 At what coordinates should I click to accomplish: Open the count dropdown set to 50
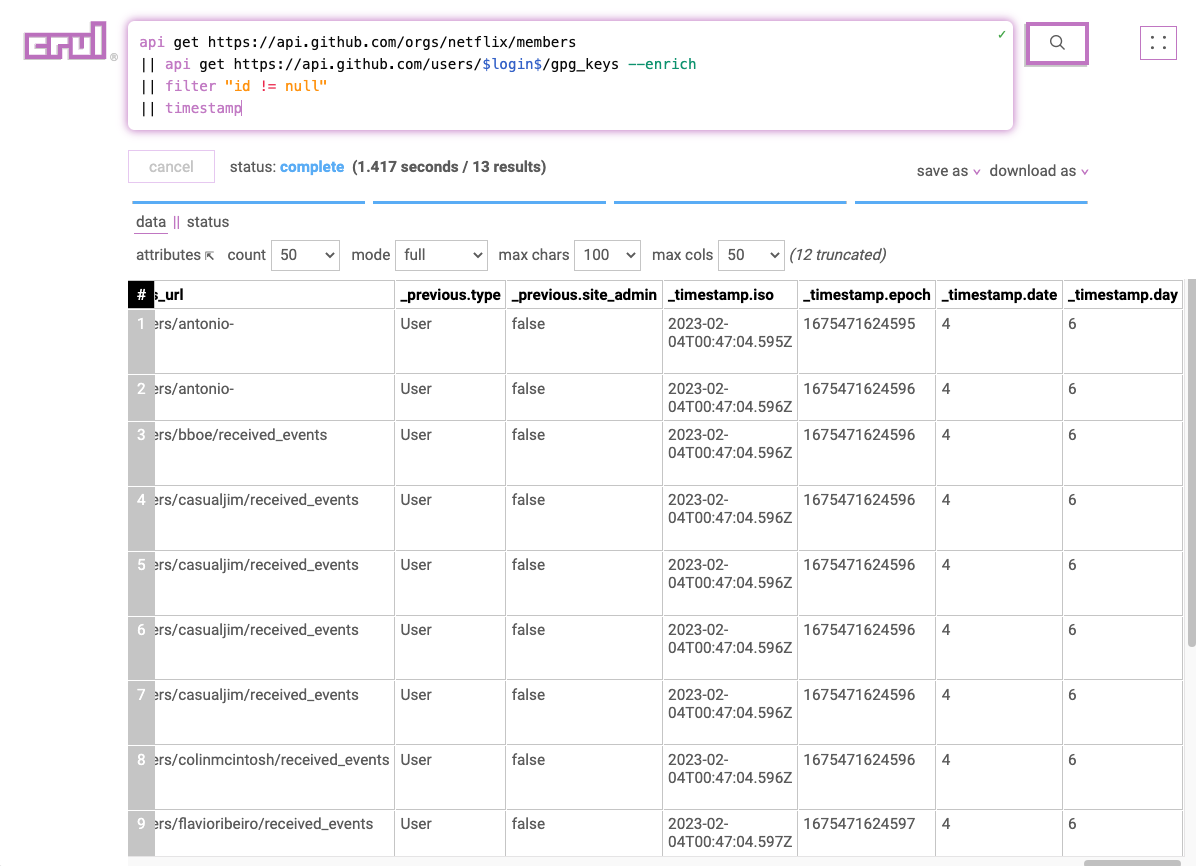(x=306, y=255)
